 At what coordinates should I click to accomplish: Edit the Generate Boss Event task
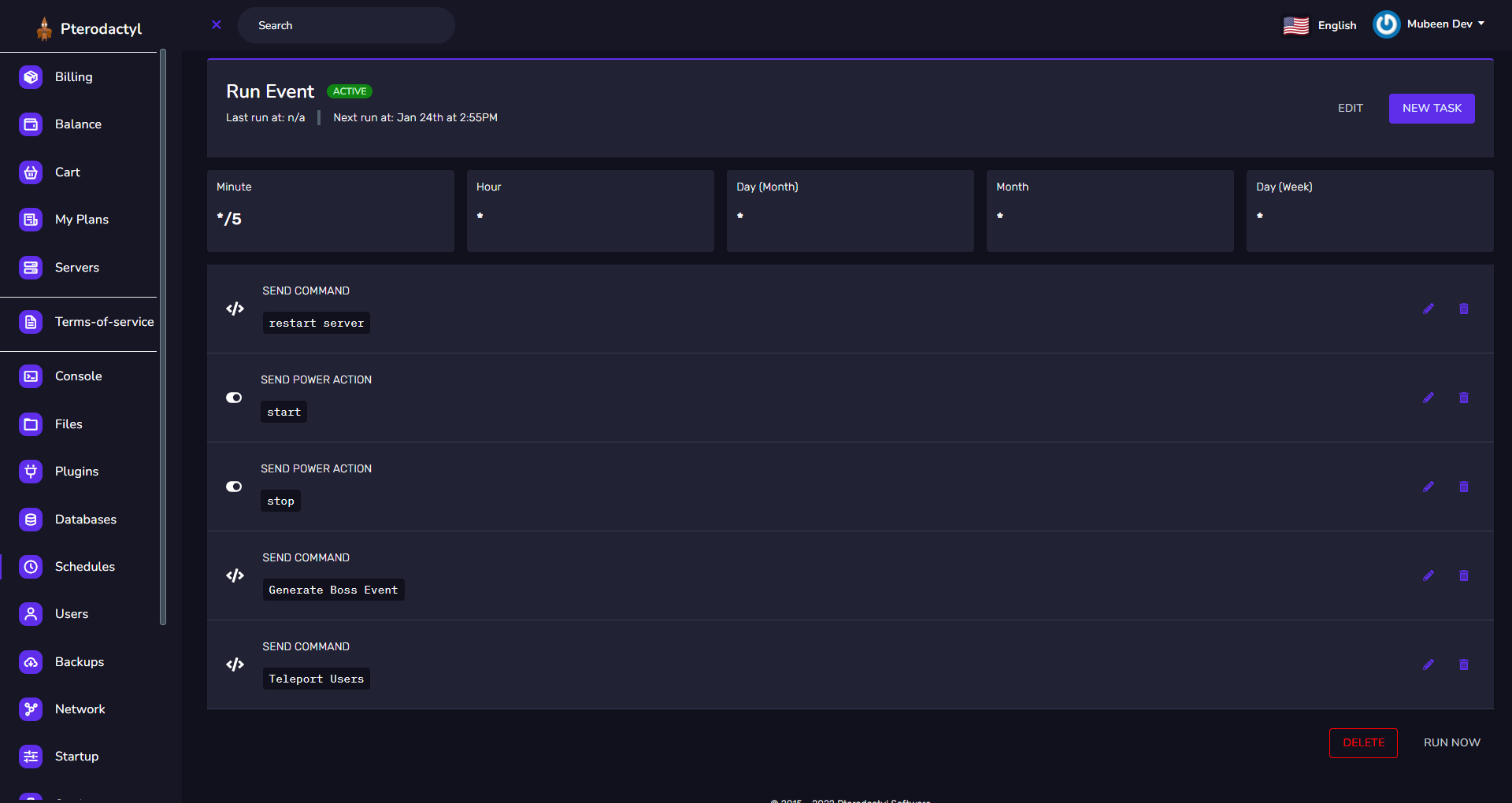pos(1428,575)
